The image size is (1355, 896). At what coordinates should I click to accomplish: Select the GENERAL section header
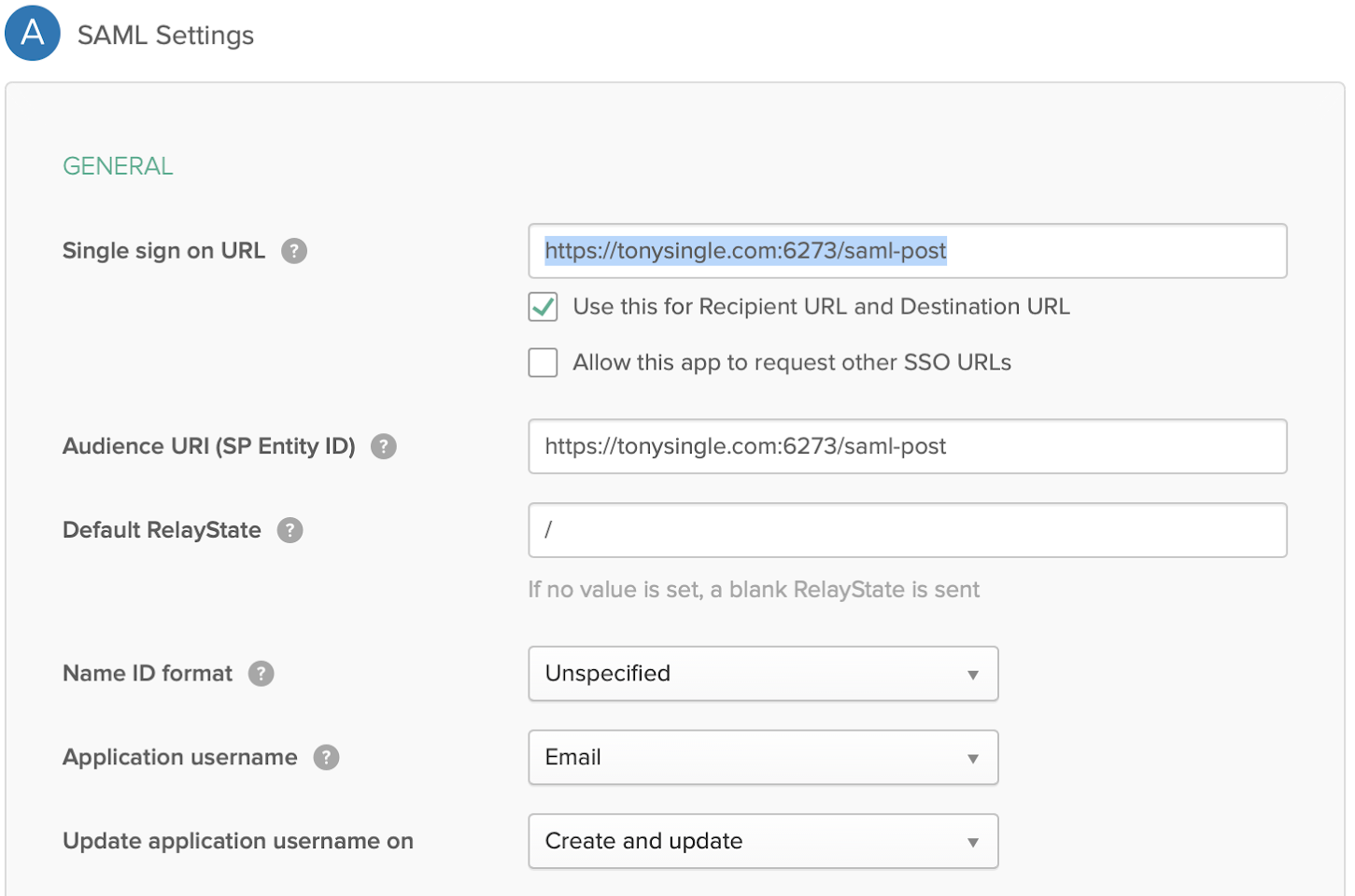click(x=118, y=166)
